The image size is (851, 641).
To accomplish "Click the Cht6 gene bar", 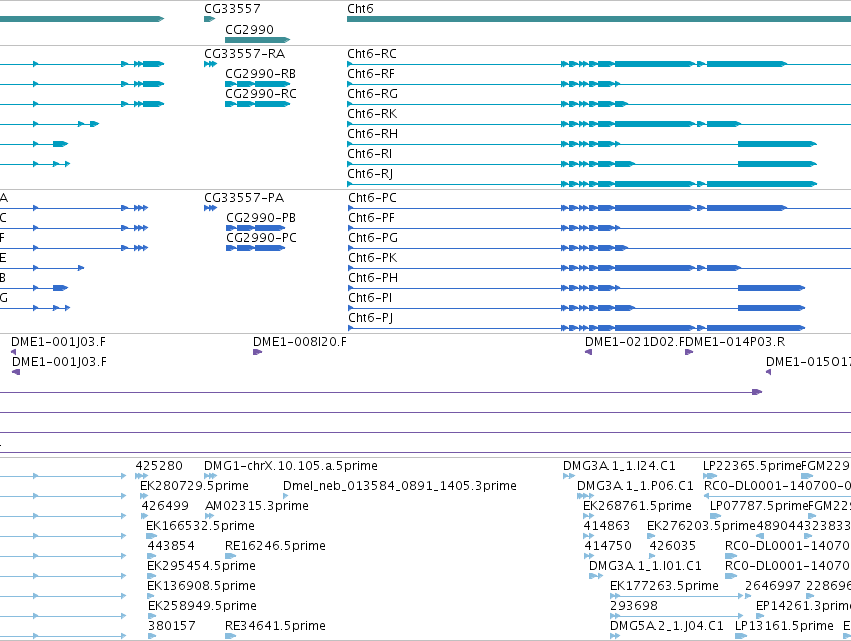I will (x=599, y=19).
